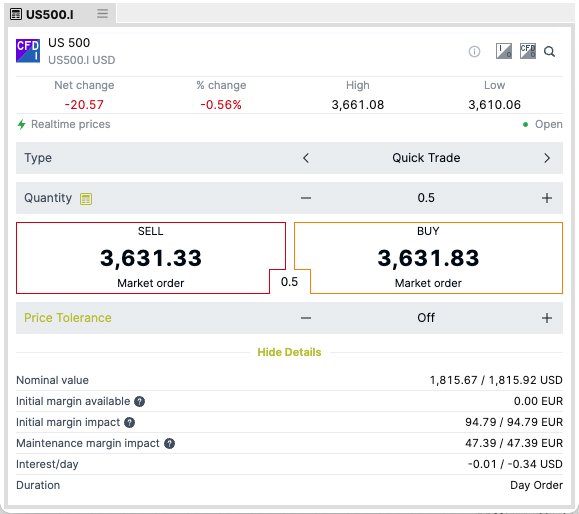Click the Net change value -20.57
The width and height of the screenshot is (579, 514).
[x=84, y=105]
